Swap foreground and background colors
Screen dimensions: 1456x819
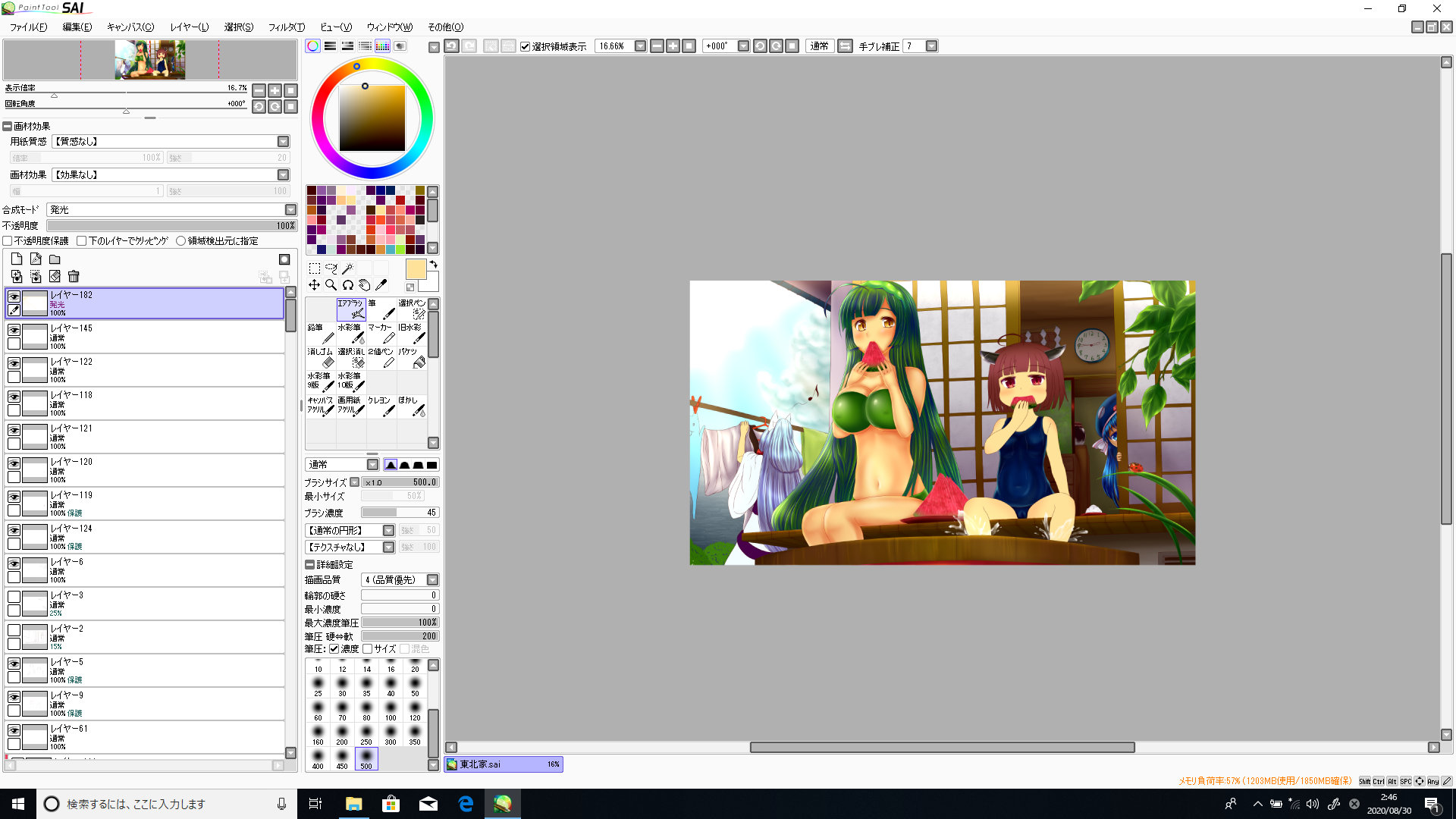click(434, 265)
